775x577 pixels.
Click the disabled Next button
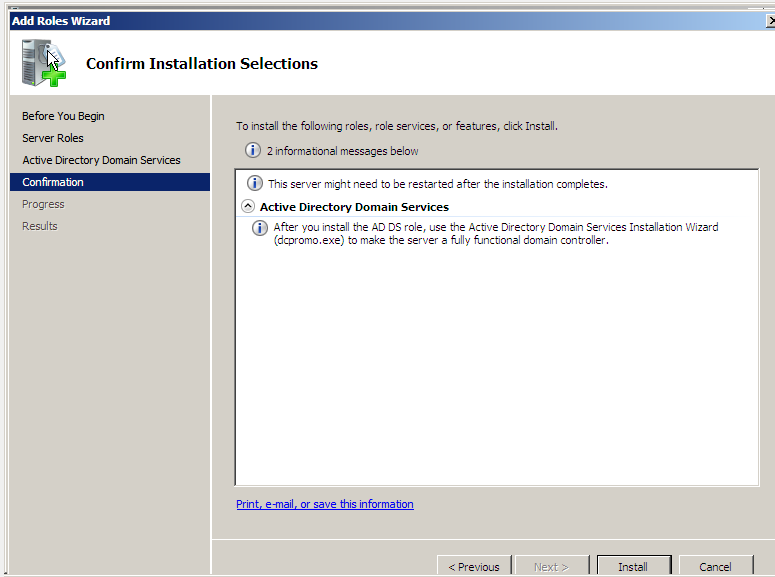tap(552, 566)
